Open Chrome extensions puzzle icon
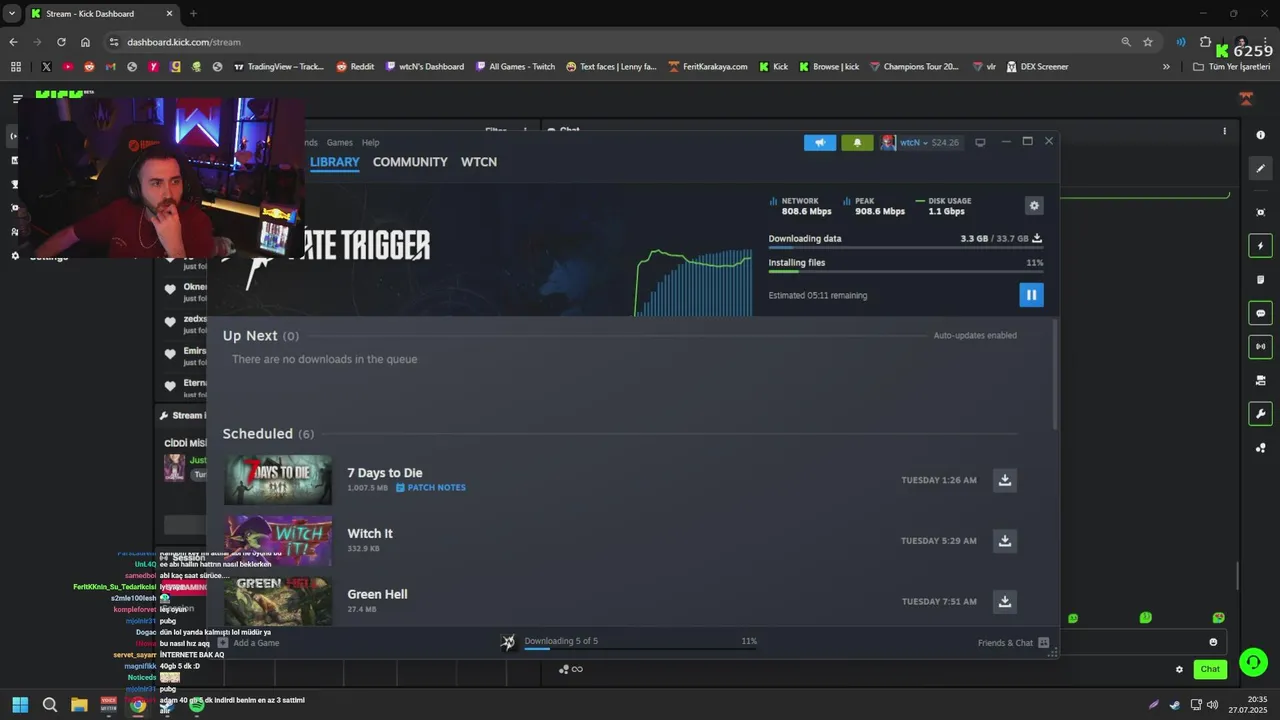This screenshot has width=1280, height=720. tap(1205, 42)
